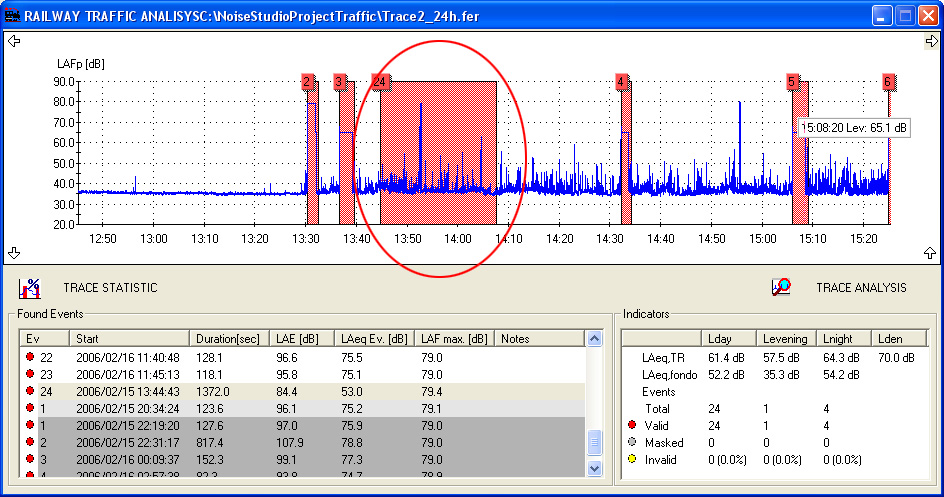Click the train icon in the title bar

pyautogui.click(x=12, y=16)
